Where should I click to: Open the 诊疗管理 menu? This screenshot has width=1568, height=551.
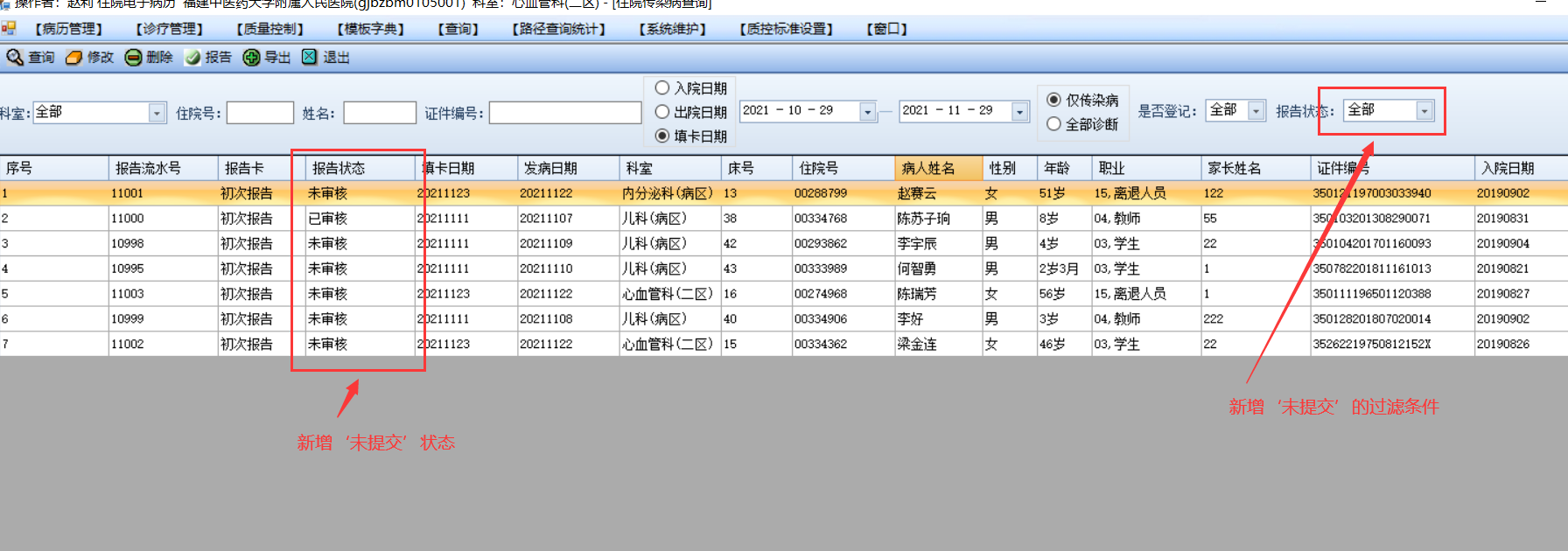click(x=170, y=29)
